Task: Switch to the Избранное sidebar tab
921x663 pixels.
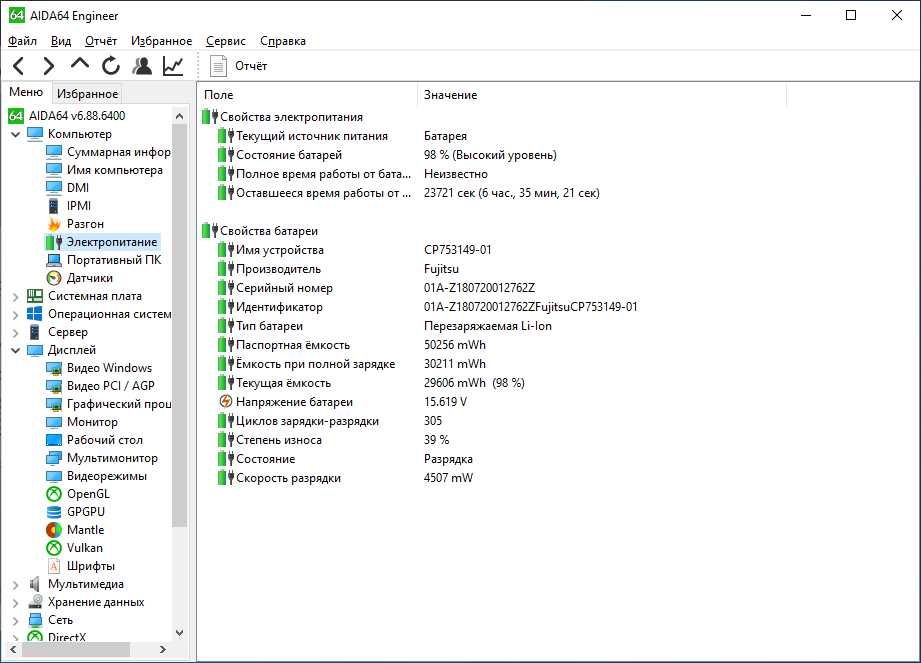Action: [x=88, y=93]
